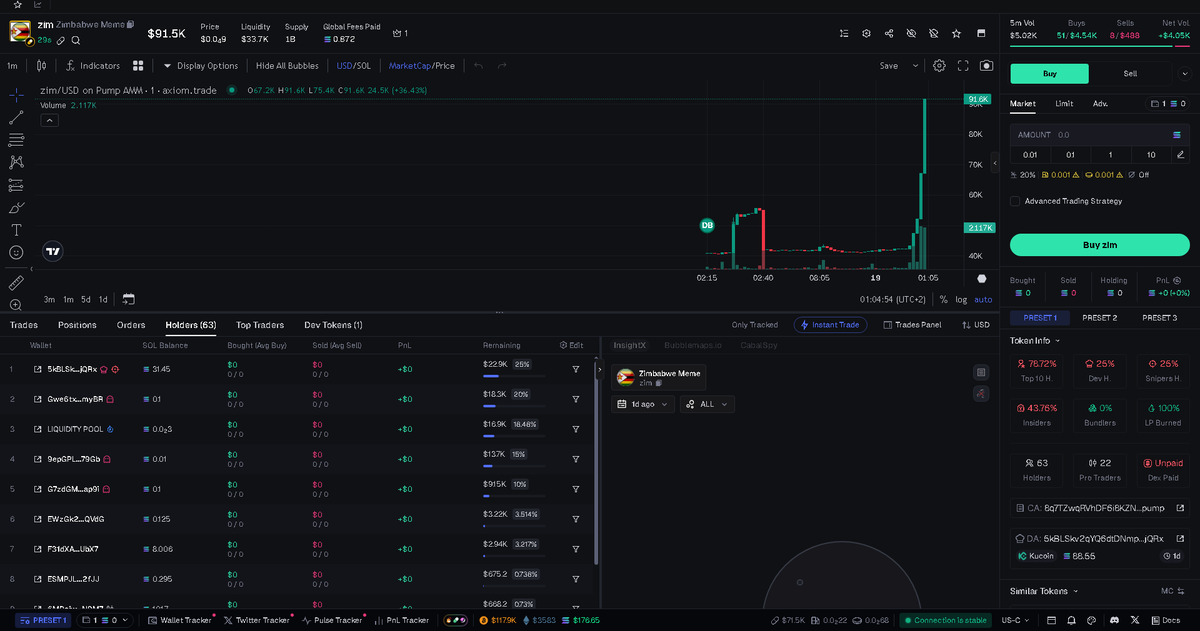This screenshot has height=631, width=1200.
Task: Collapse the volume indicator legend
Action: pos(49,120)
